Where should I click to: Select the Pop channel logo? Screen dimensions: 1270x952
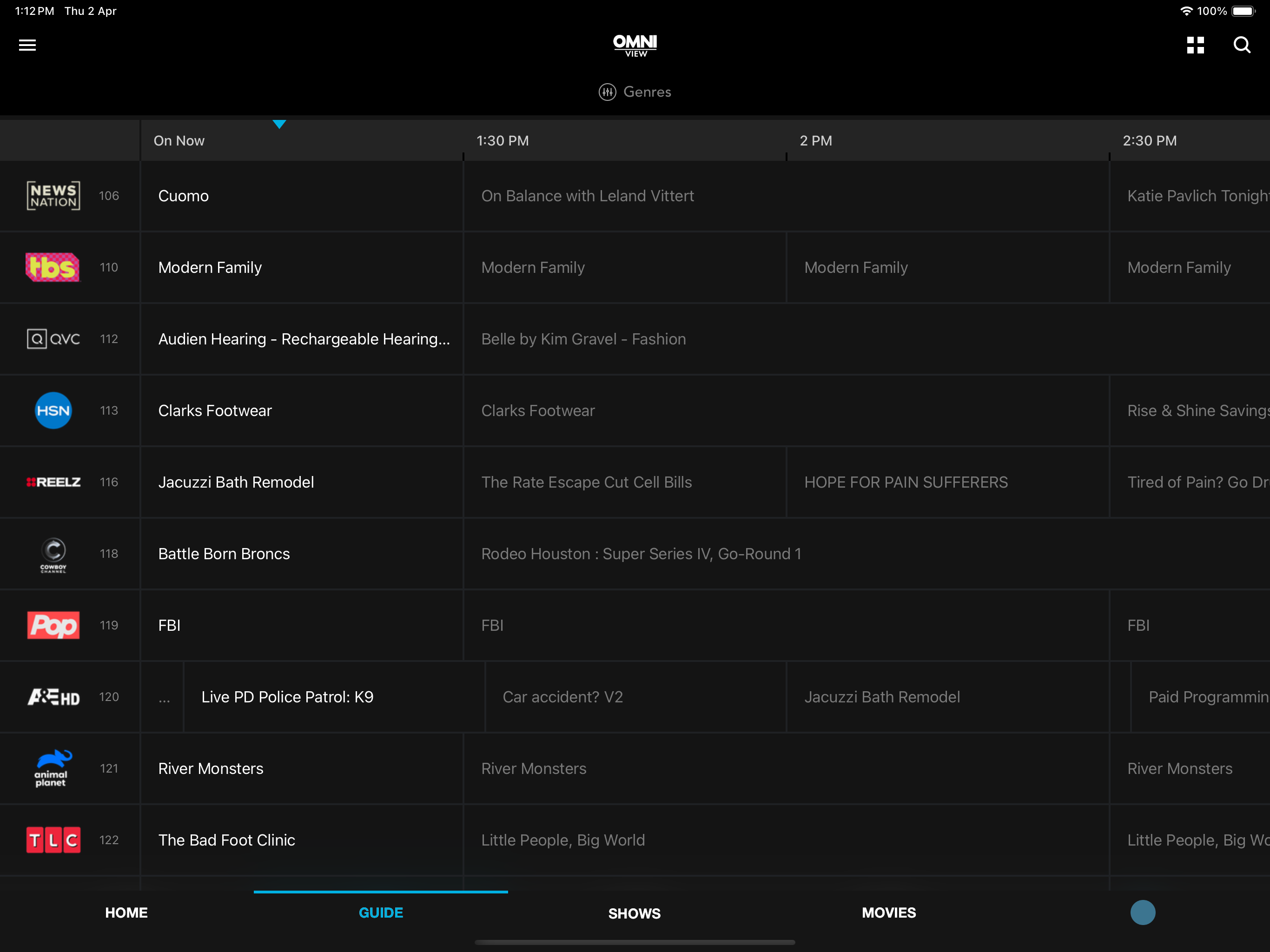click(53, 625)
